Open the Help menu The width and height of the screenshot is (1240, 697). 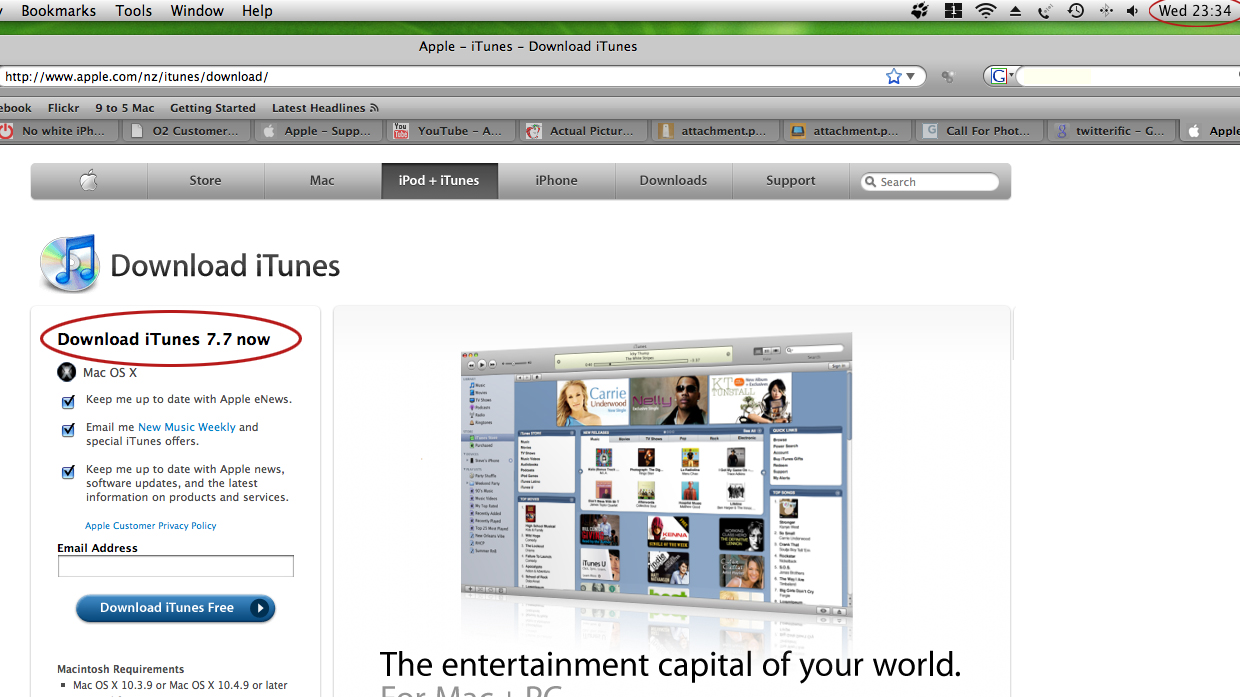click(x=257, y=11)
